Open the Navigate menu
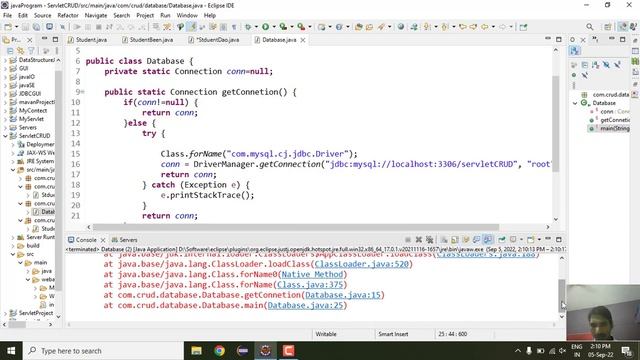 tap(96, 16)
